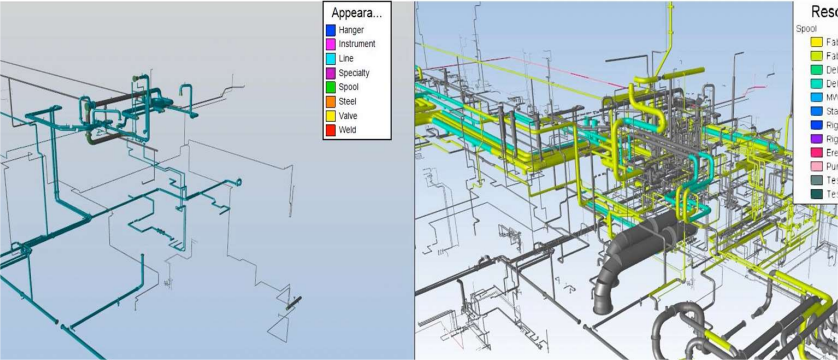Select the purple Specialty swatch
Image resolution: width=838 pixels, height=360 pixels.
(x=330, y=73)
